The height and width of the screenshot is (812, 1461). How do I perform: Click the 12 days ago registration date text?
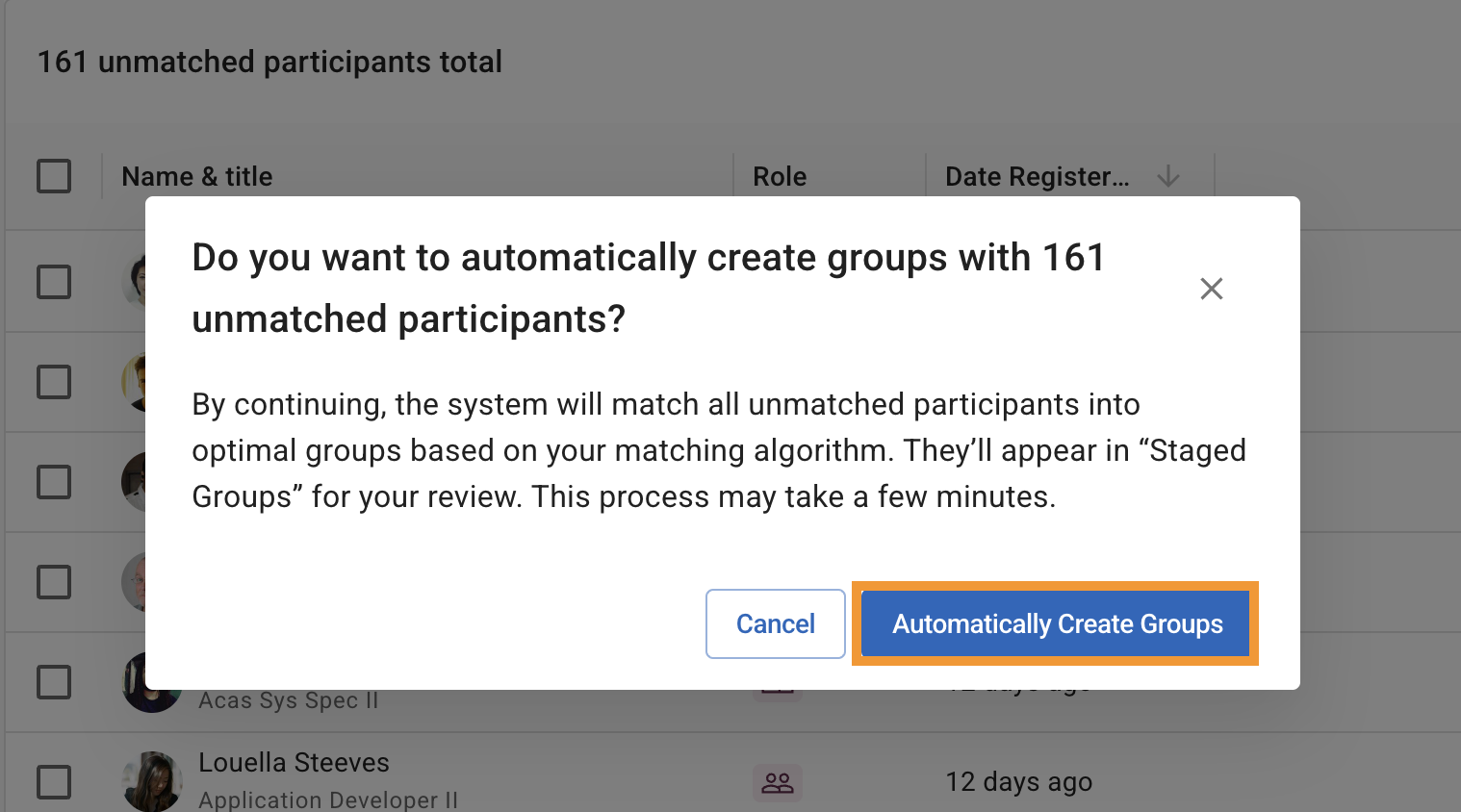click(x=1018, y=782)
